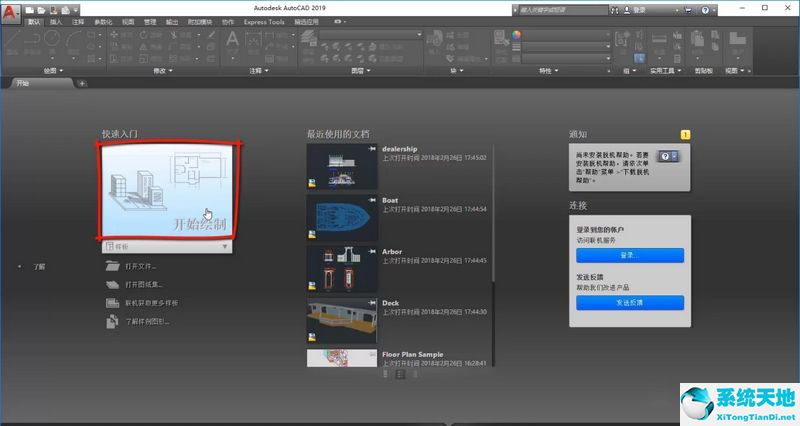This screenshot has height=426, width=800.
Task: Expand the Help dropdown arrow in title bar
Action: pyautogui.click(x=714, y=10)
